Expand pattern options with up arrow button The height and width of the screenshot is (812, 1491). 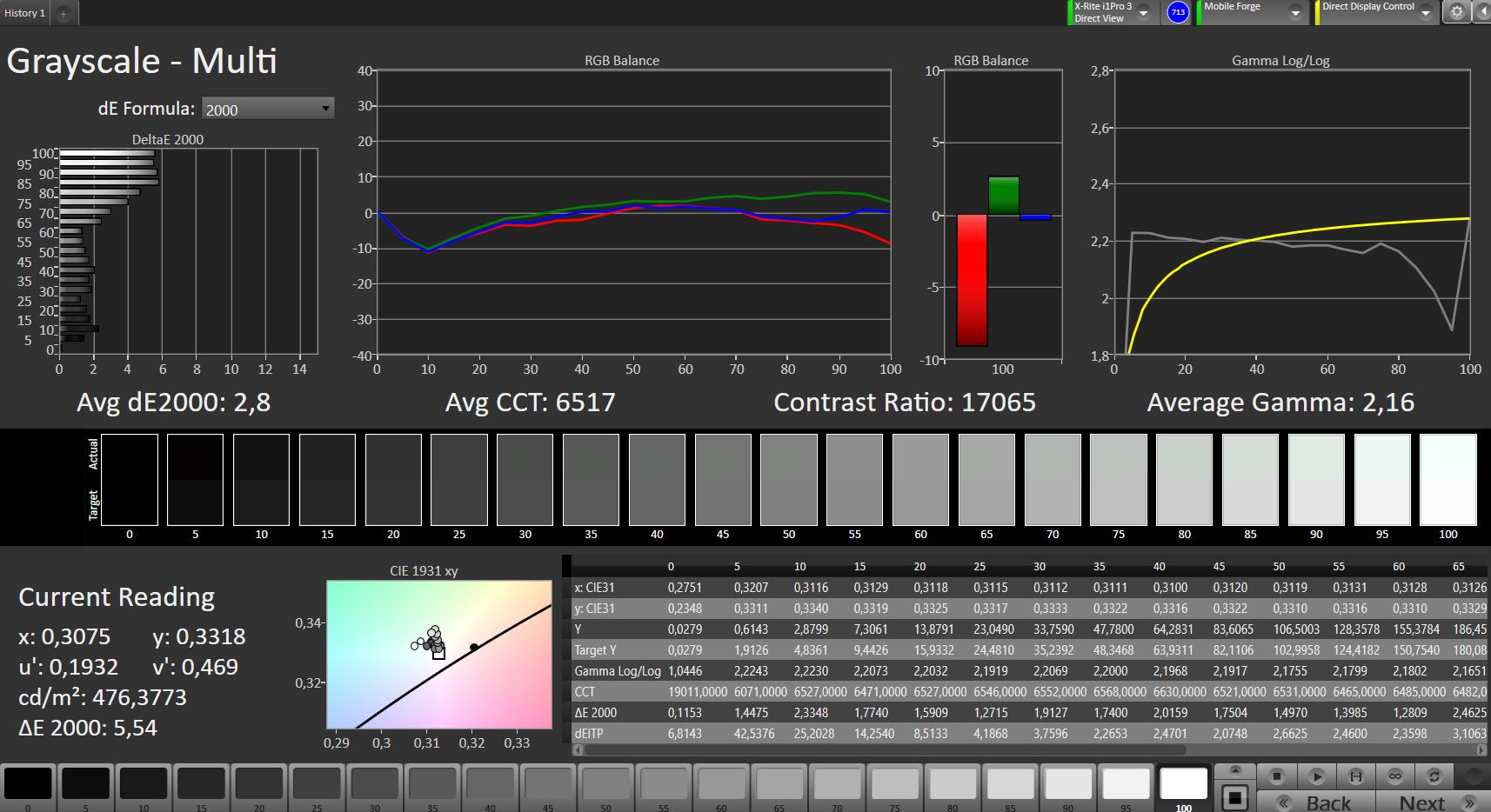pyautogui.click(x=1235, y=771)
